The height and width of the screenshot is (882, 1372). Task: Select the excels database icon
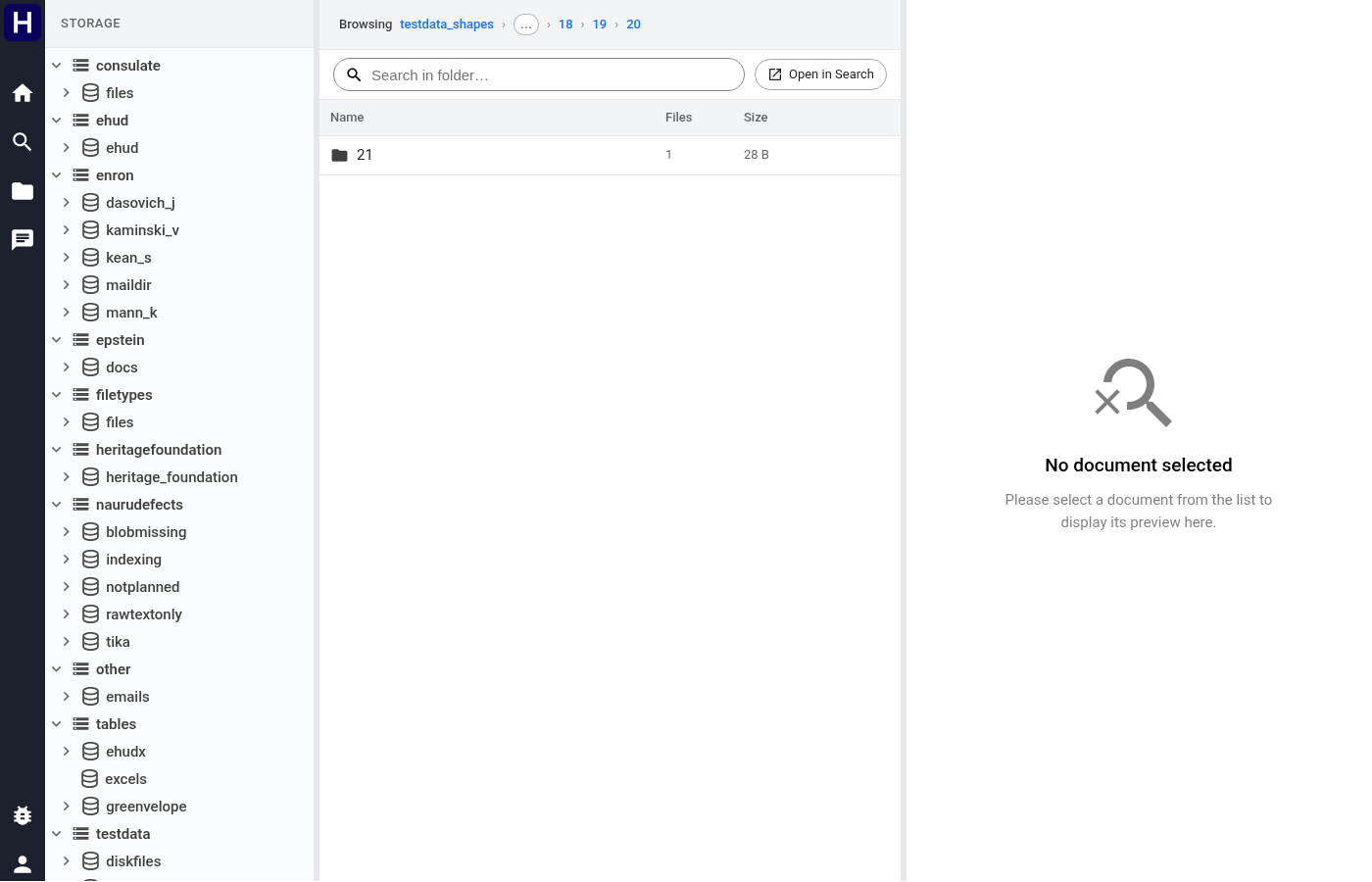click(90, 779)
